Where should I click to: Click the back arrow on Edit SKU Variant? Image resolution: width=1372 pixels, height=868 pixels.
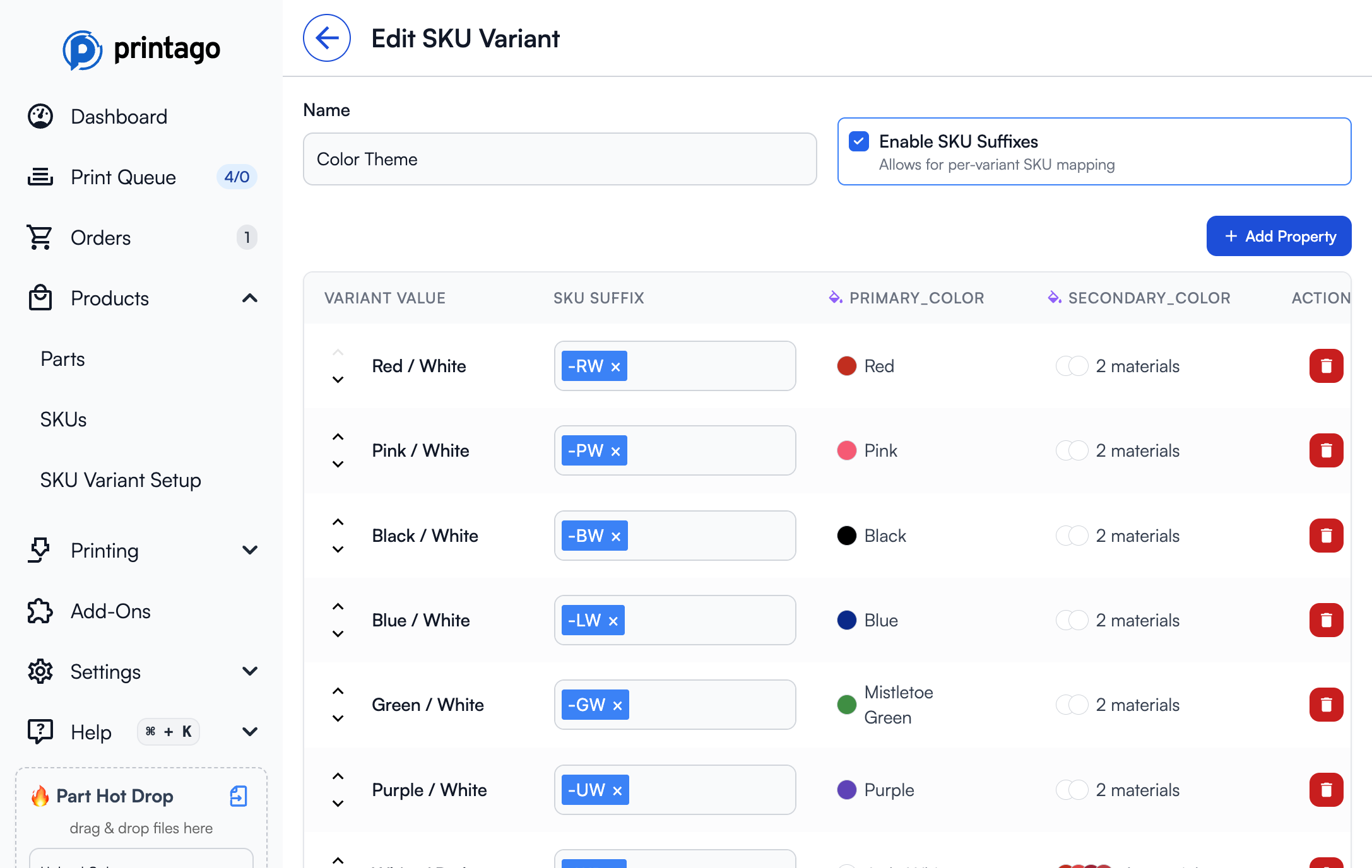pyautogui.click(x=326, y=38)
